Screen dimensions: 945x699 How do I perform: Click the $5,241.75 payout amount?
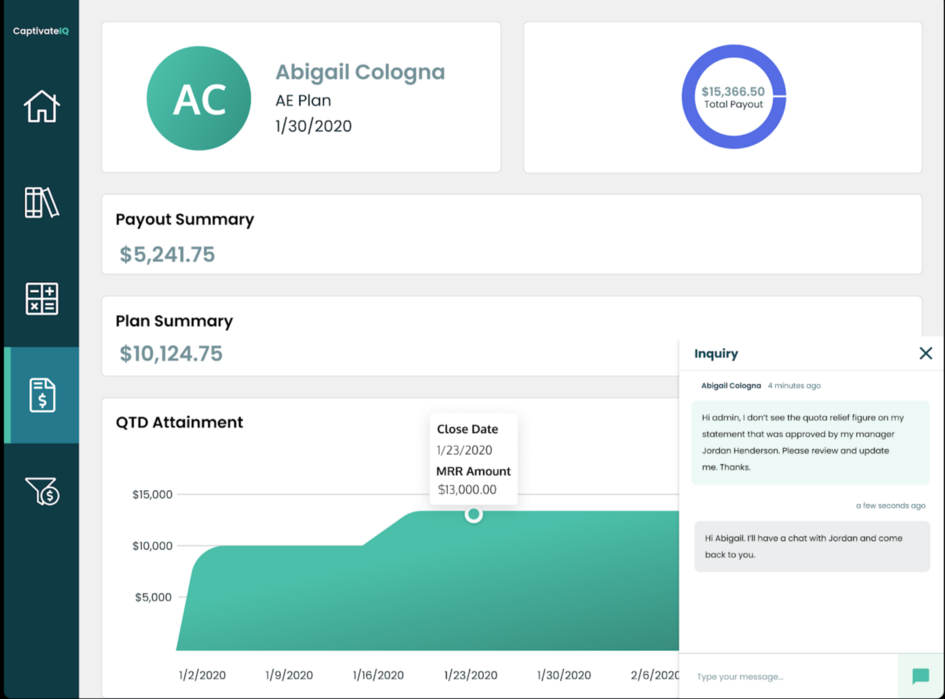[167, 255]
